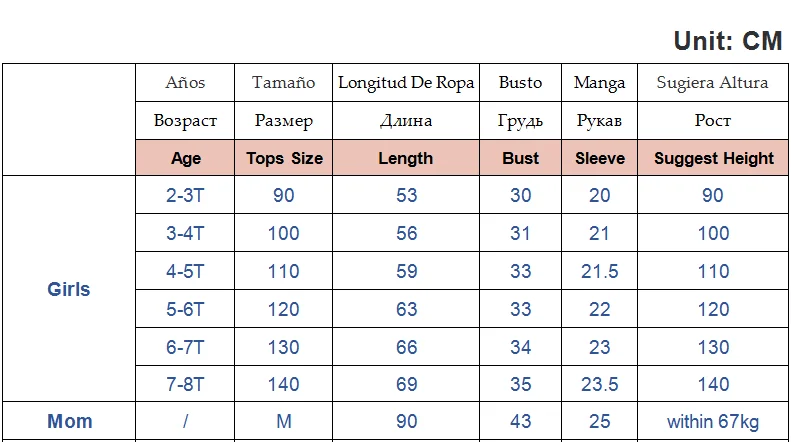This screenshot has width=791, height=442.
Task: Select the 'Tops Size' column header
Action: click(284, 158)
